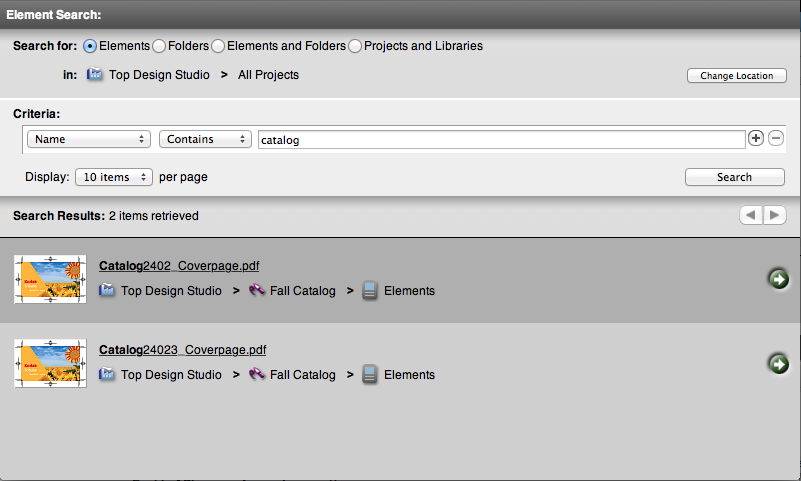The height and width of the screenshot is (481, 801).
Task: Remove the criteria row with minus icon
Action: click(775, 139)
